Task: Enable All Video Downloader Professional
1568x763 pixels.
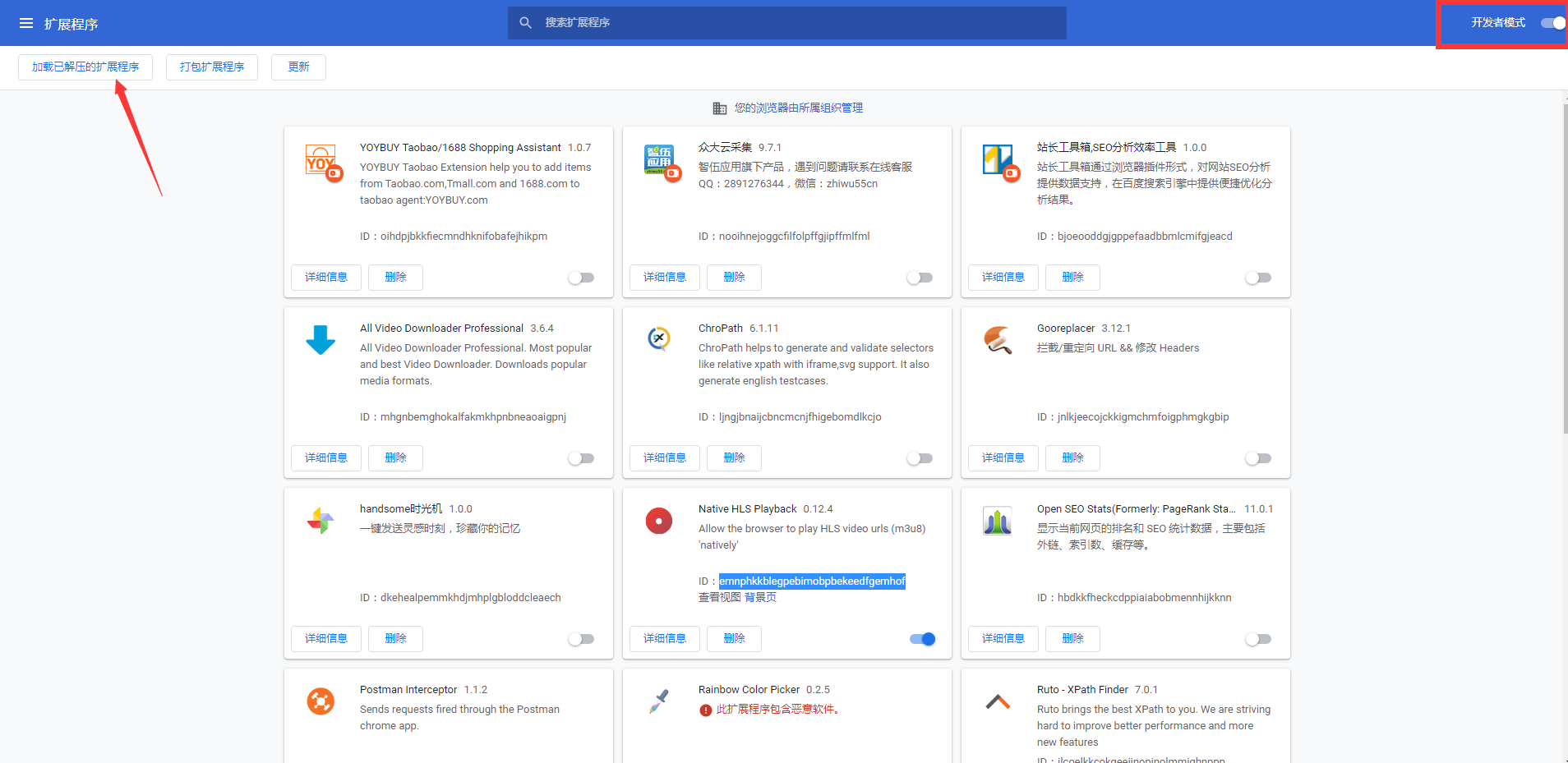Action: tap(581, 458)
